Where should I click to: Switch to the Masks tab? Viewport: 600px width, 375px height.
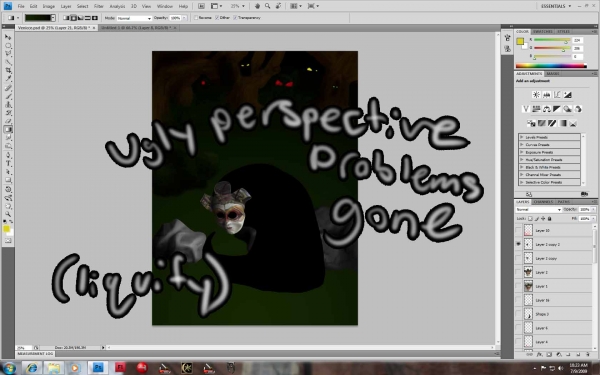click(x=553, y=73)
